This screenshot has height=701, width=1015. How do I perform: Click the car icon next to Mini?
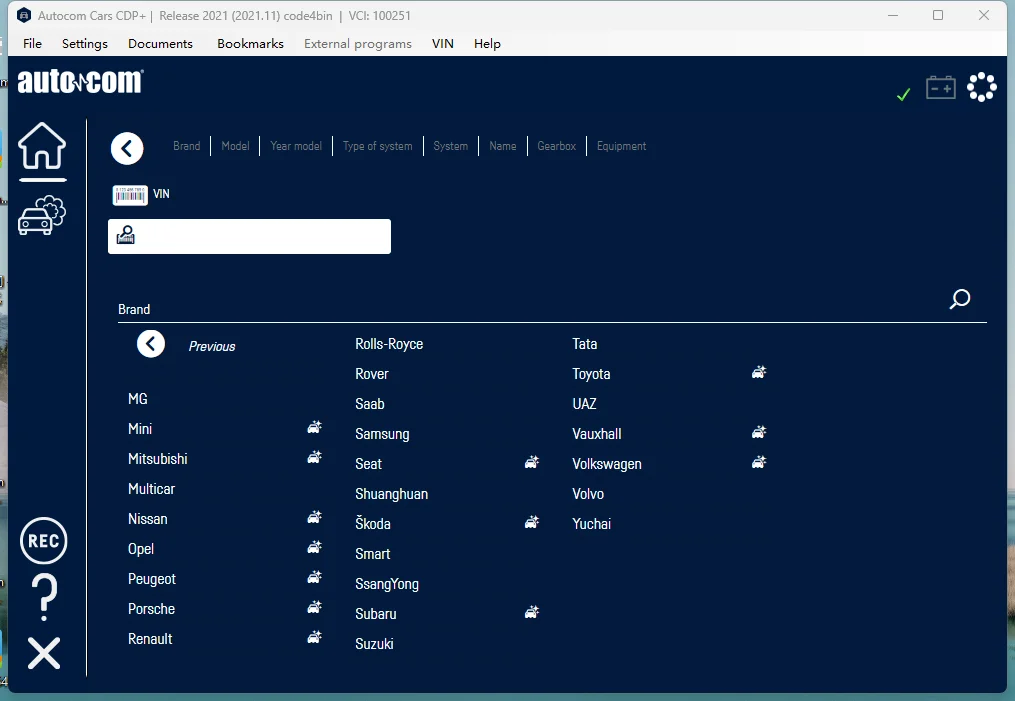pyautogui.click(x=315, y=427)
